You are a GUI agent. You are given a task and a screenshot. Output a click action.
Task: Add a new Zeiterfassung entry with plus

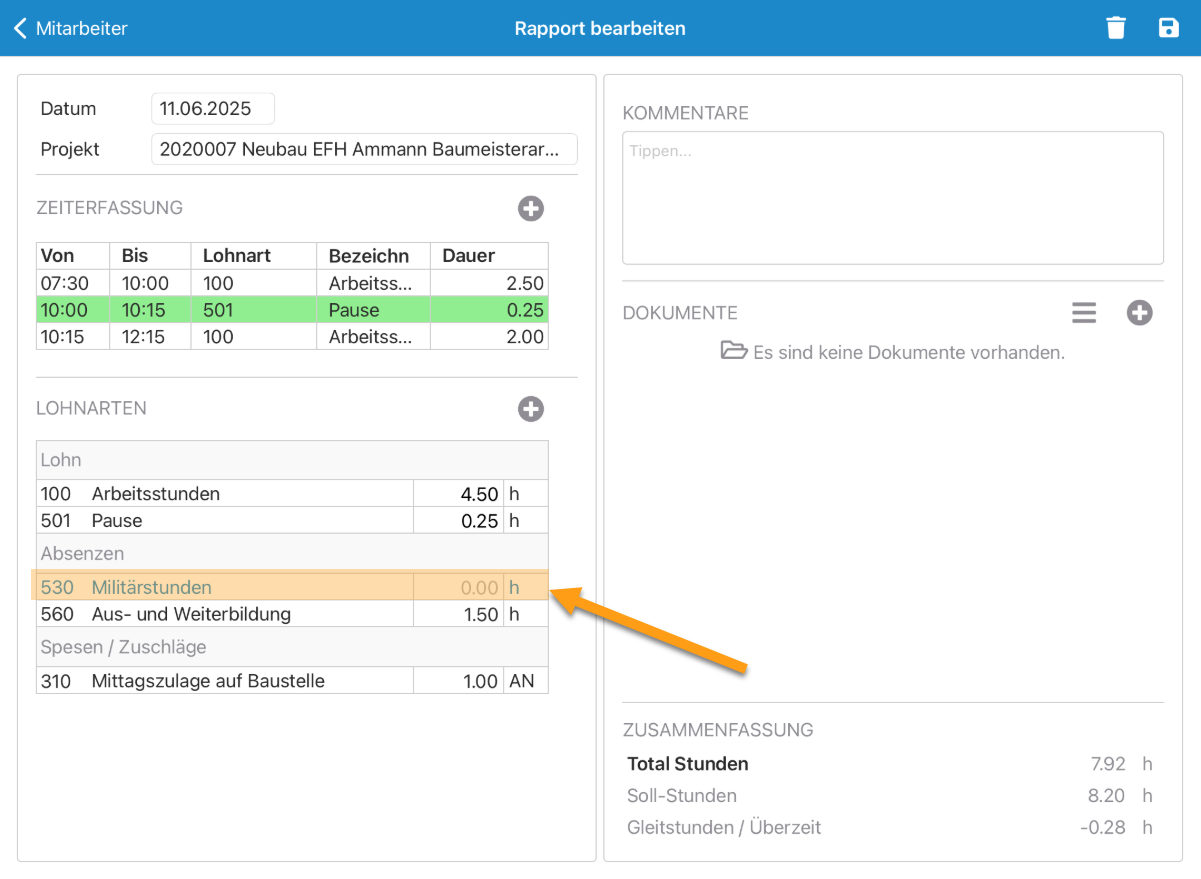click(530, 208)
